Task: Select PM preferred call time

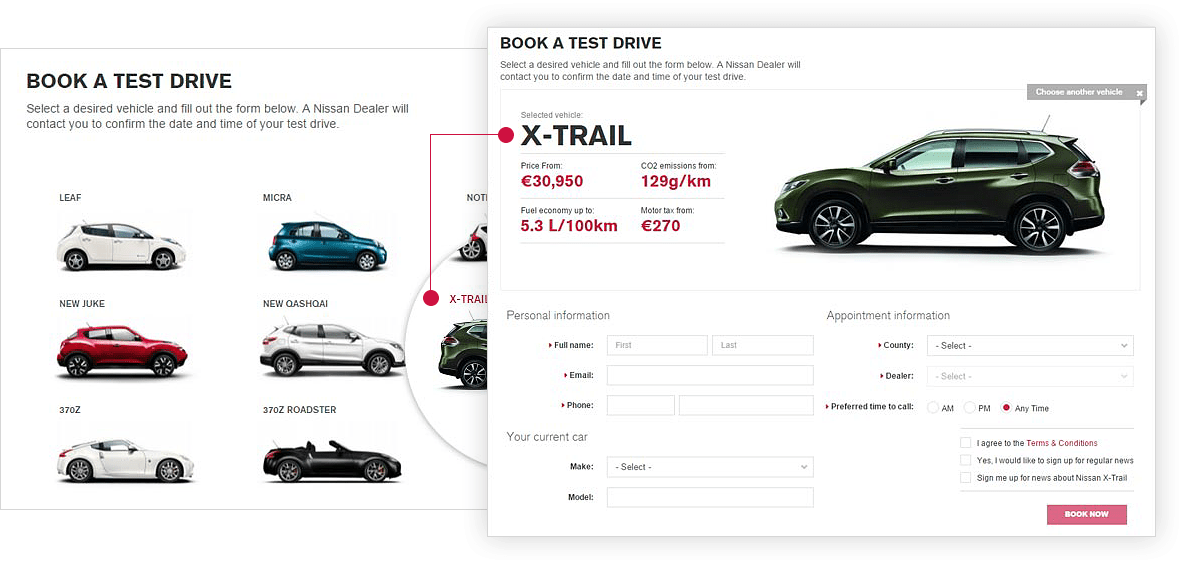Action: coord(970,408)
